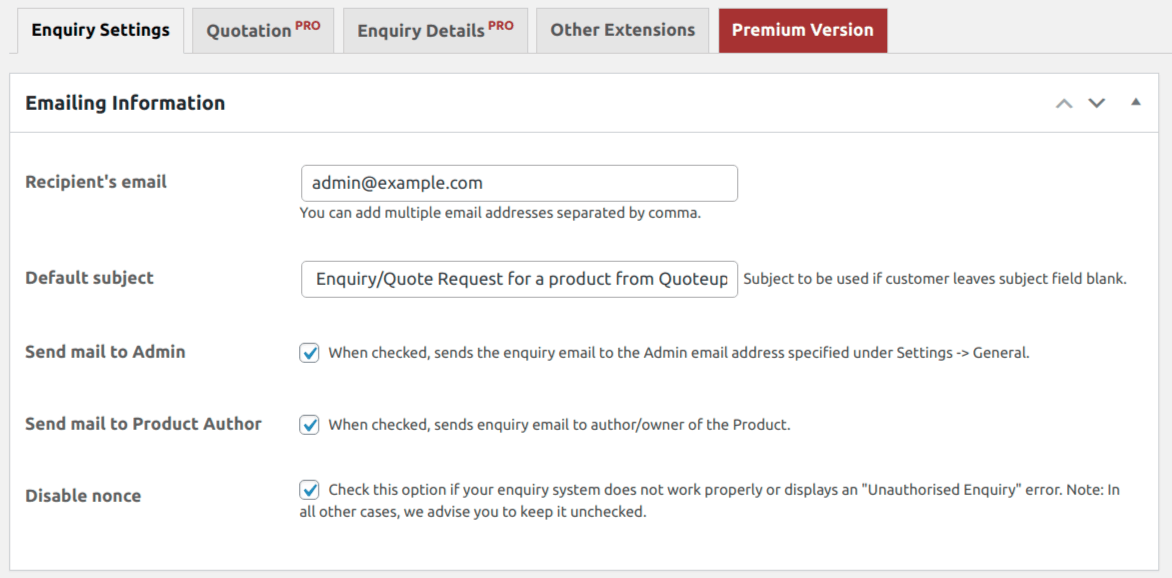Move the Emailing Information panel down
Image resolution: width=1172 pixels, height=578 pixels.
point(1097,103)
